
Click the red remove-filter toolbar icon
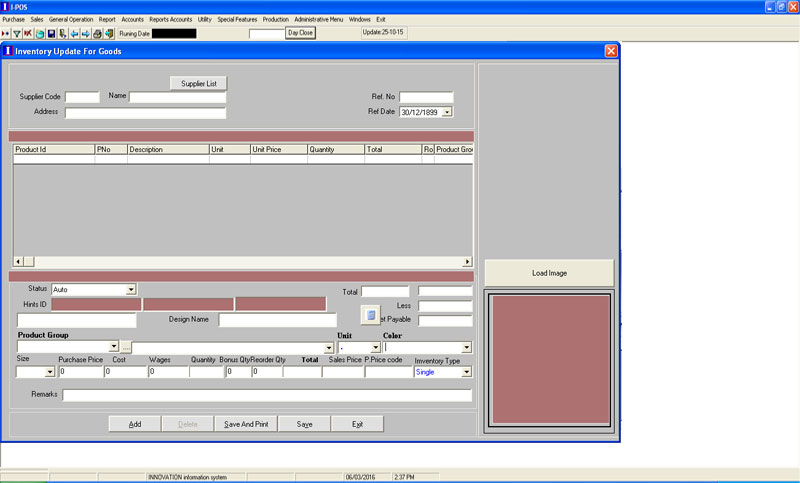click(x=28, y=34)
